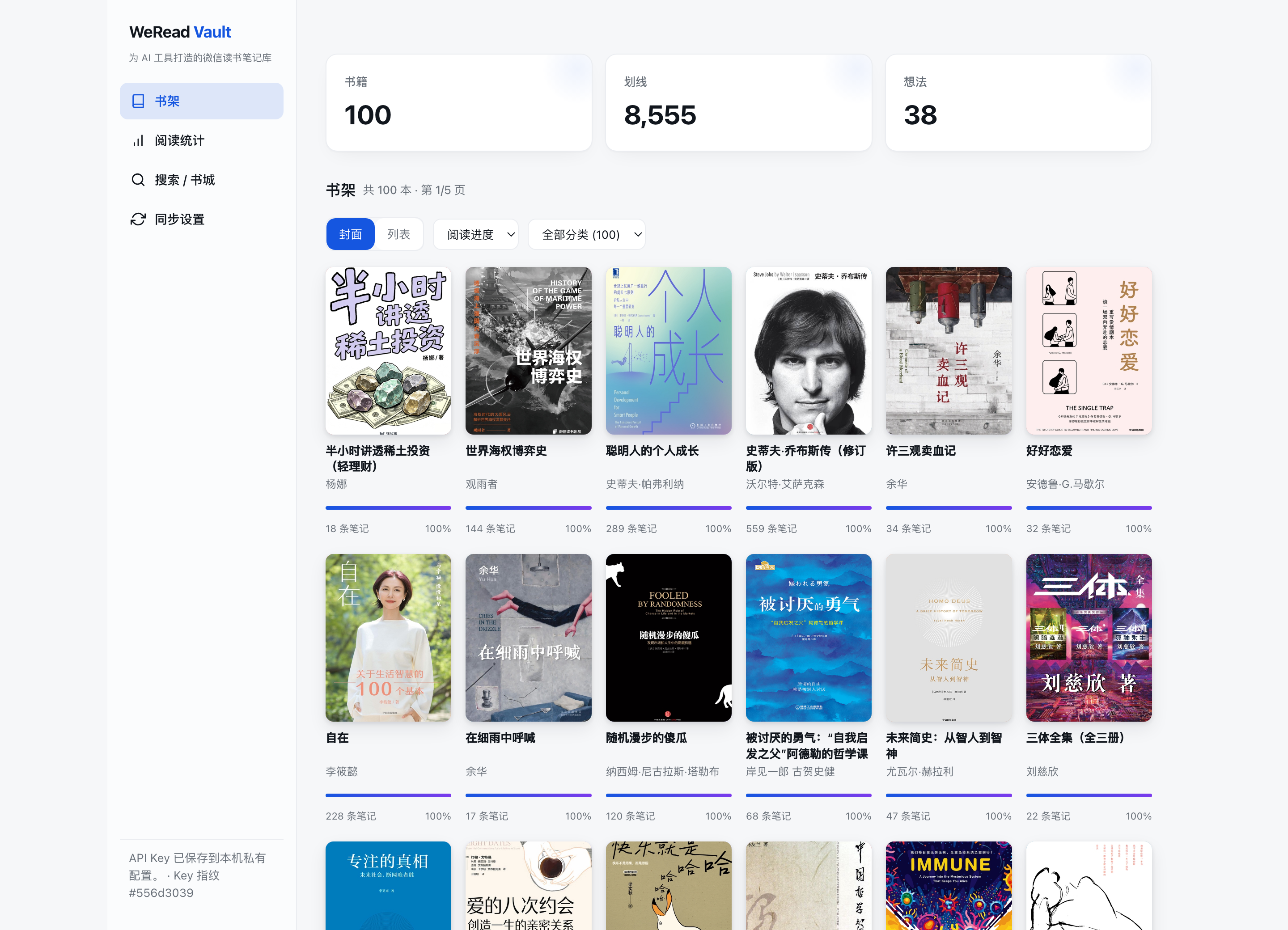Open the 划线 8,555 stat card
The image size is (1288, 930).
click(x=738, y=103)
